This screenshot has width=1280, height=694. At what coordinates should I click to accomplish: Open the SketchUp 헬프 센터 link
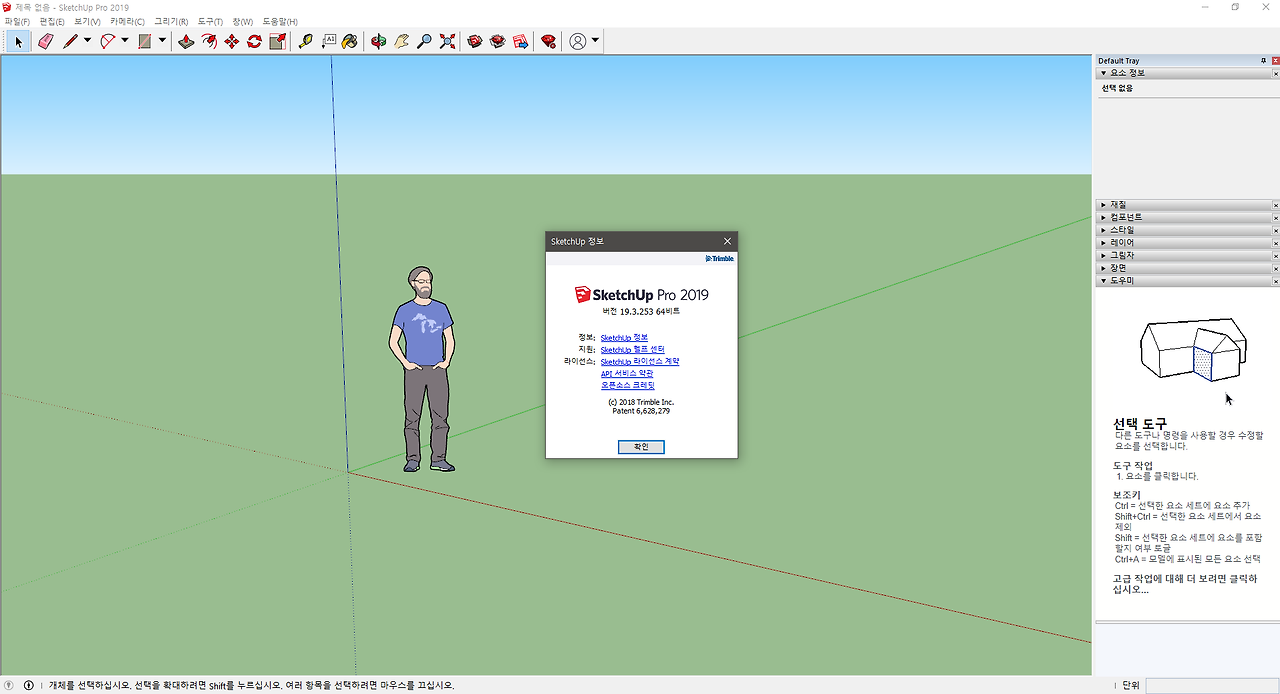point(632,349)
